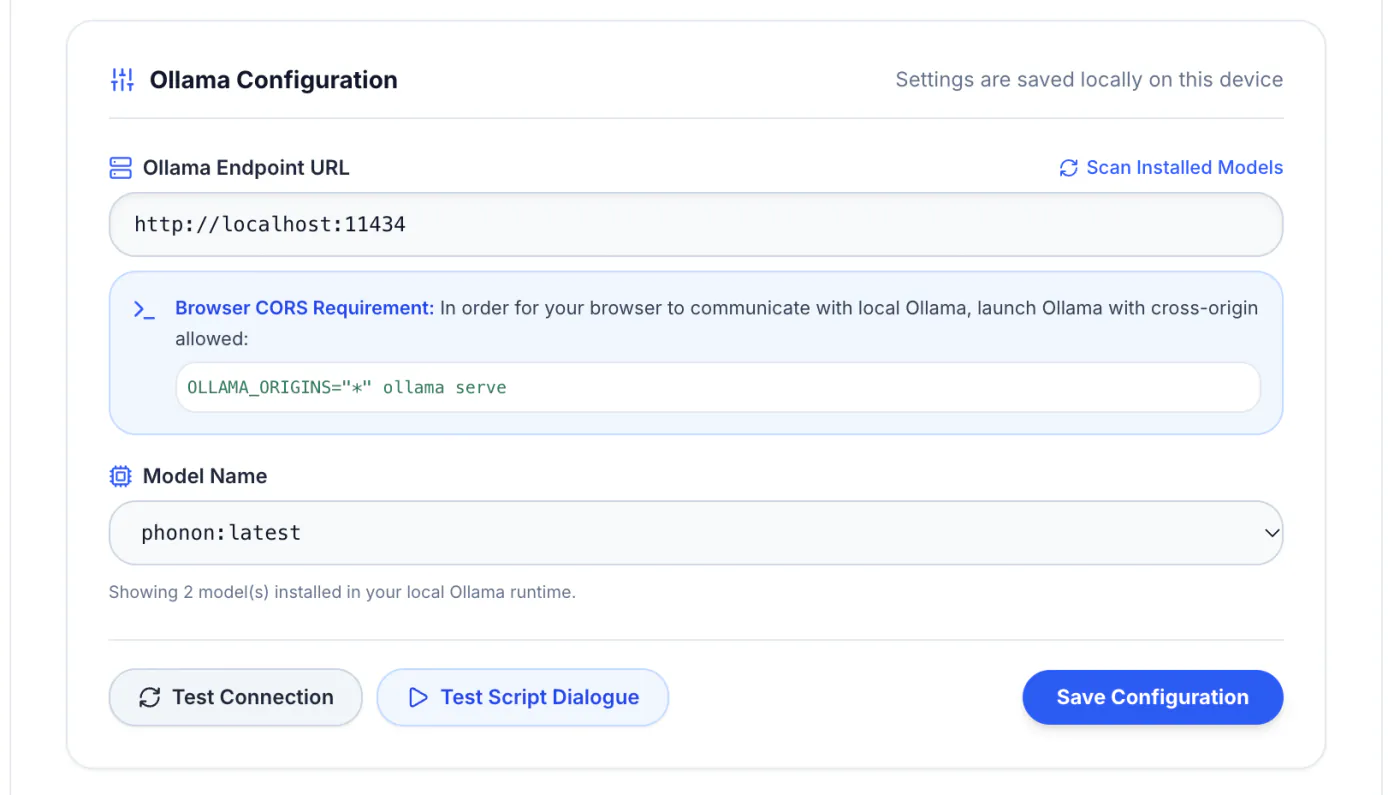Image resolution: width=1400 pixels, height=795 pixels.
Task: Click the terminal prompt icon in CORS notice
Action: point(144,310)
